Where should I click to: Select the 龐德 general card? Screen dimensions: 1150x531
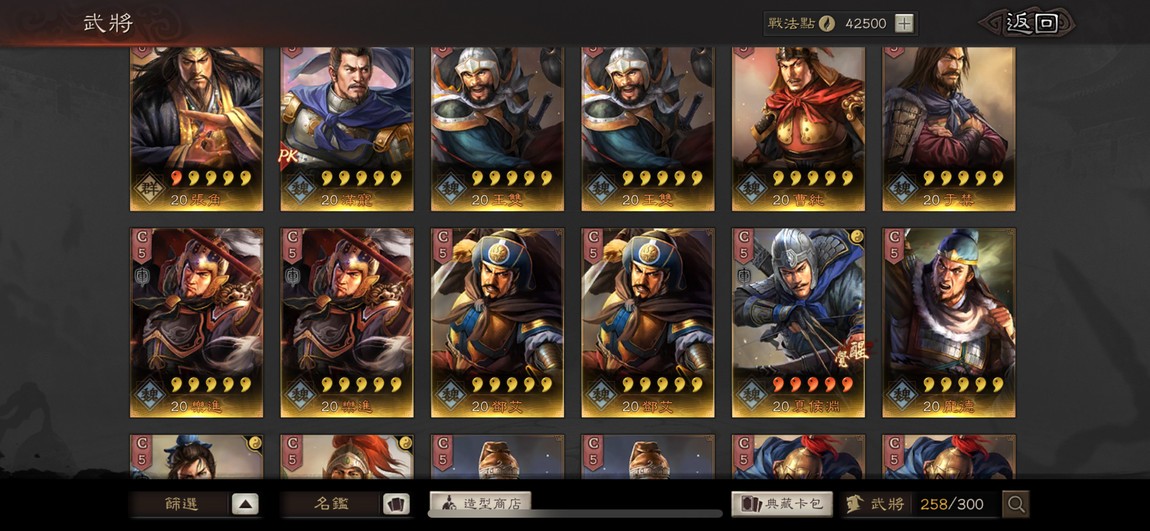click(x=949, y=323)
